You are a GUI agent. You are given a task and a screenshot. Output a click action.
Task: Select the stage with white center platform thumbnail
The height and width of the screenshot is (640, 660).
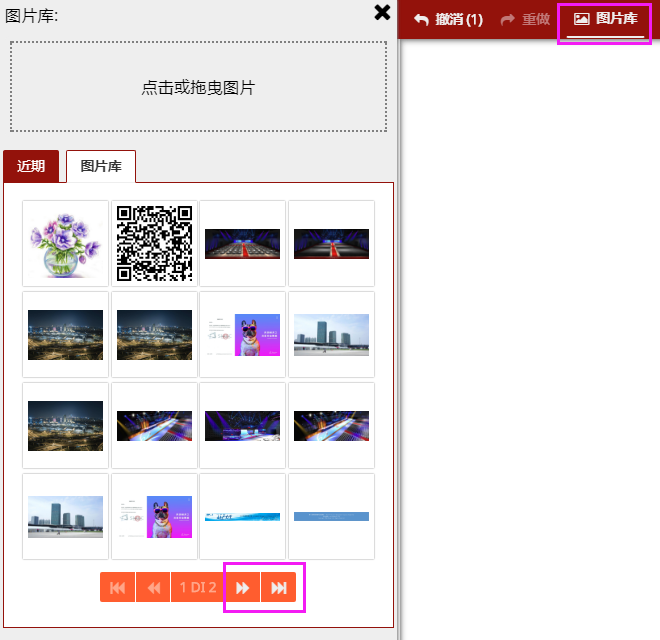coord(242,425)
